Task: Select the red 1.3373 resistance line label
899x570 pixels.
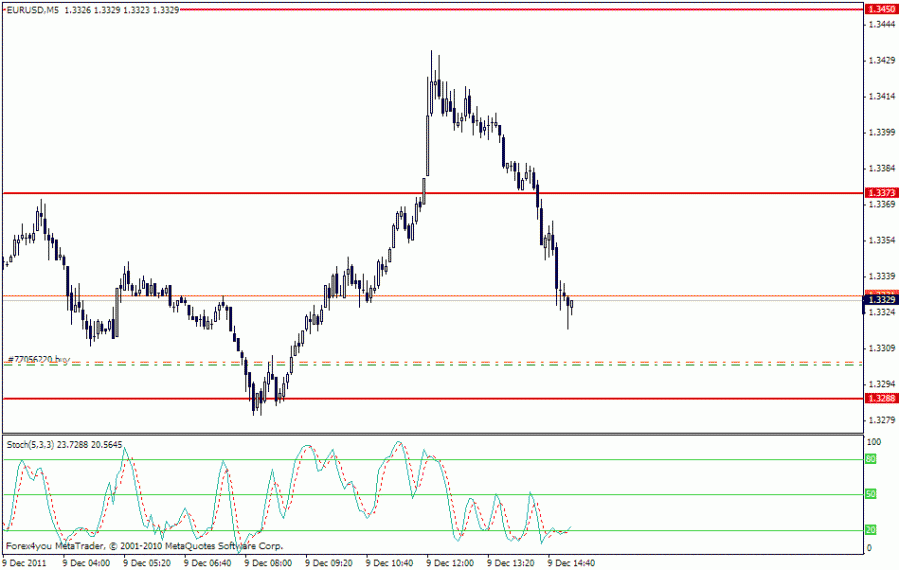Action: (x=881, y=193)
